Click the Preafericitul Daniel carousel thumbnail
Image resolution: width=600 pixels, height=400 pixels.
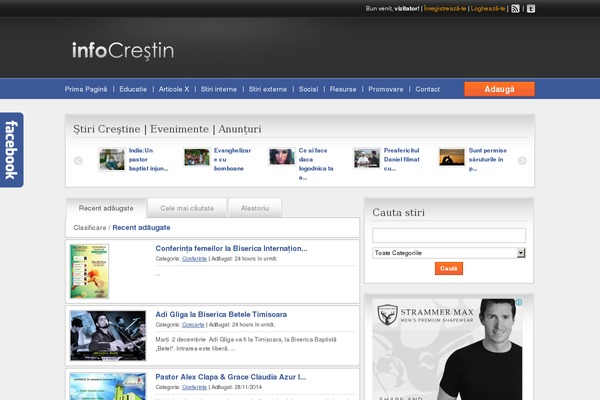point(367,158)
